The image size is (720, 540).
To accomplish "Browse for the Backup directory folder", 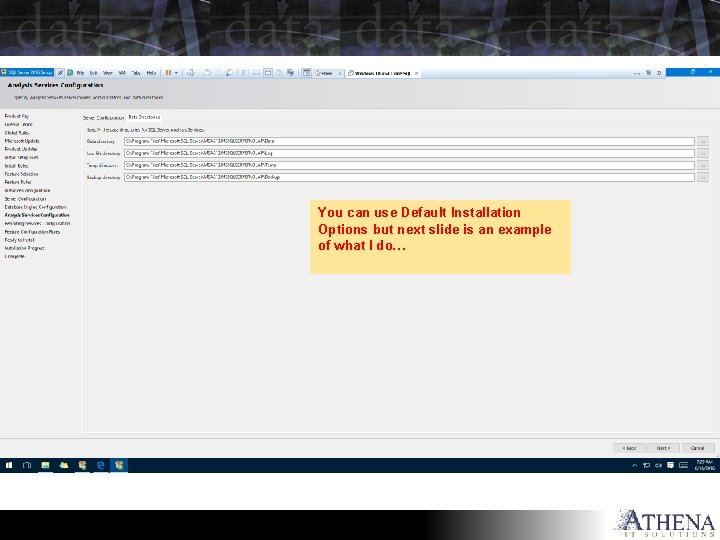I will [703, 177].
